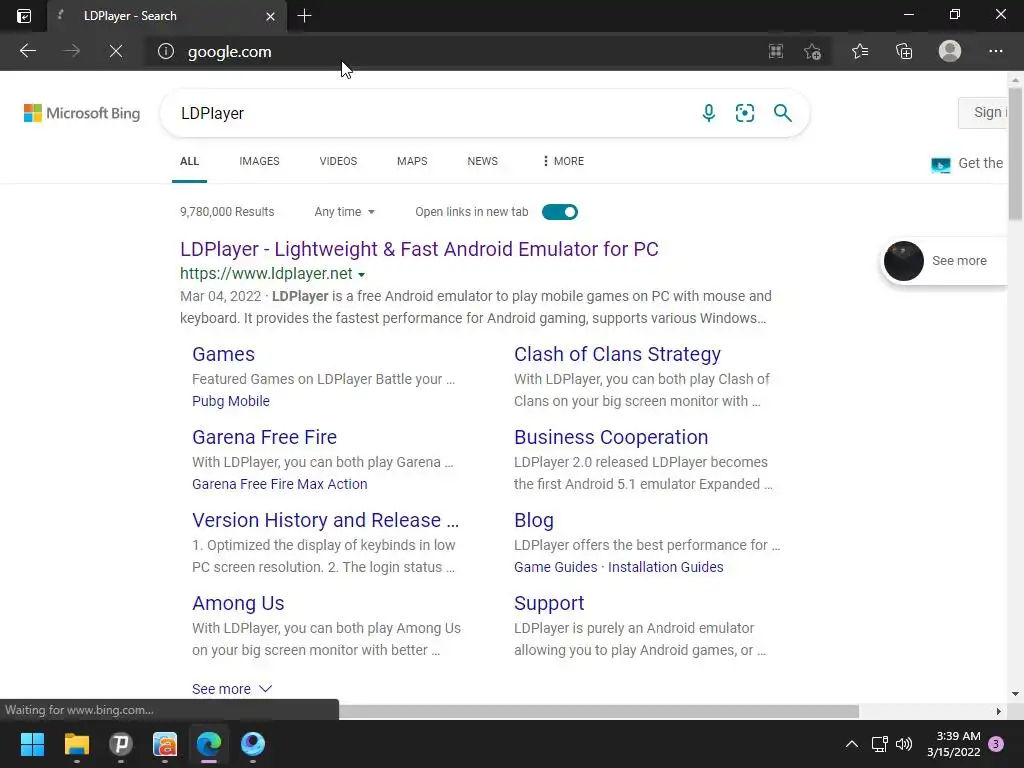1024x768 pixels.
Task: Click the Bing search magnifier icon
Action: pos(782,113)
